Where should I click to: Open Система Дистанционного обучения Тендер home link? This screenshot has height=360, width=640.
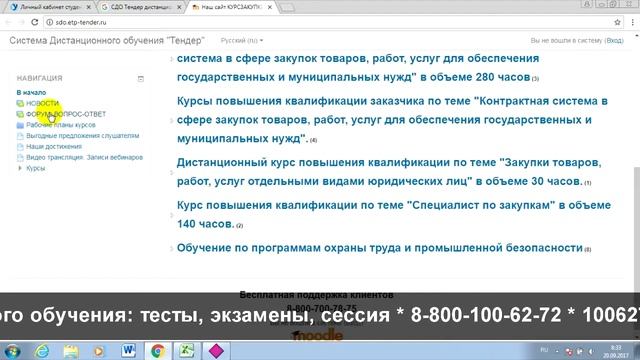coord(107,40)
